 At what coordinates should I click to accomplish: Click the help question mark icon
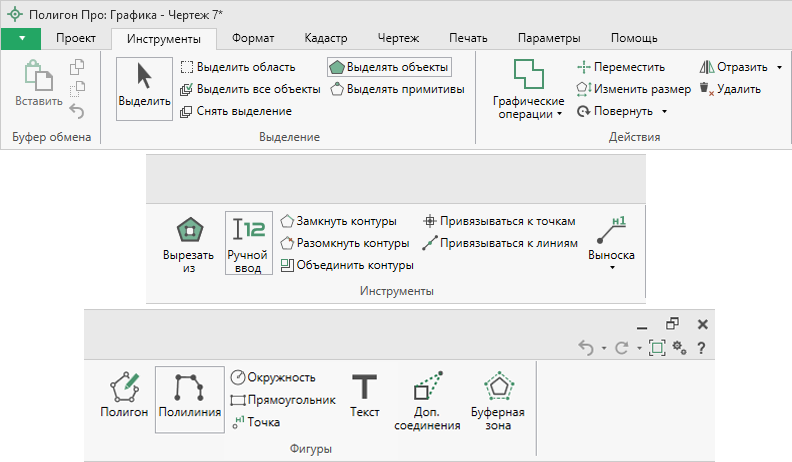(701, 348)
